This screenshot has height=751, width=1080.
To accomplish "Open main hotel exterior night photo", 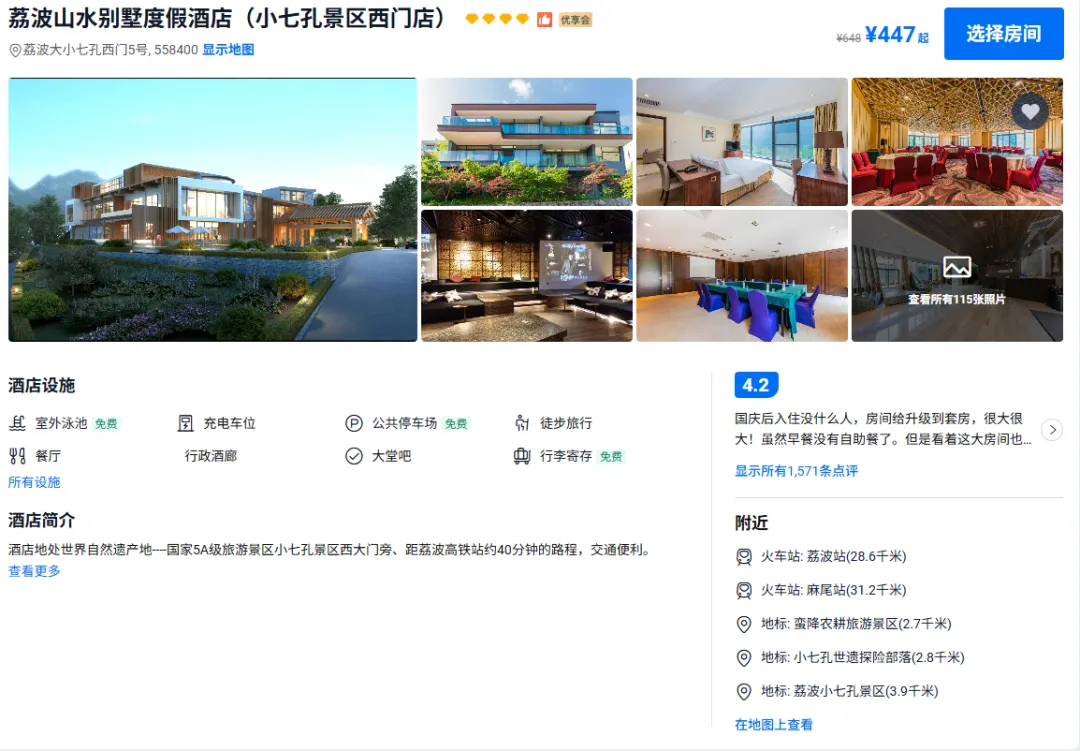I will coord(213,209).
